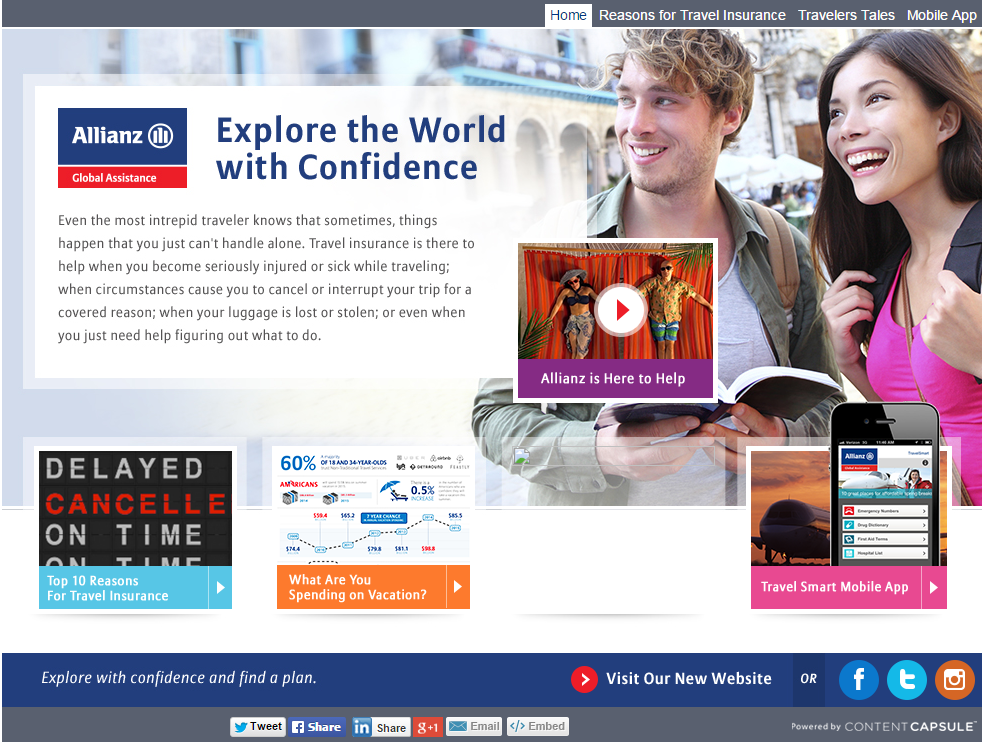Open the Instagram round icon link
984x742 pixels.
[x=954, y=679]
